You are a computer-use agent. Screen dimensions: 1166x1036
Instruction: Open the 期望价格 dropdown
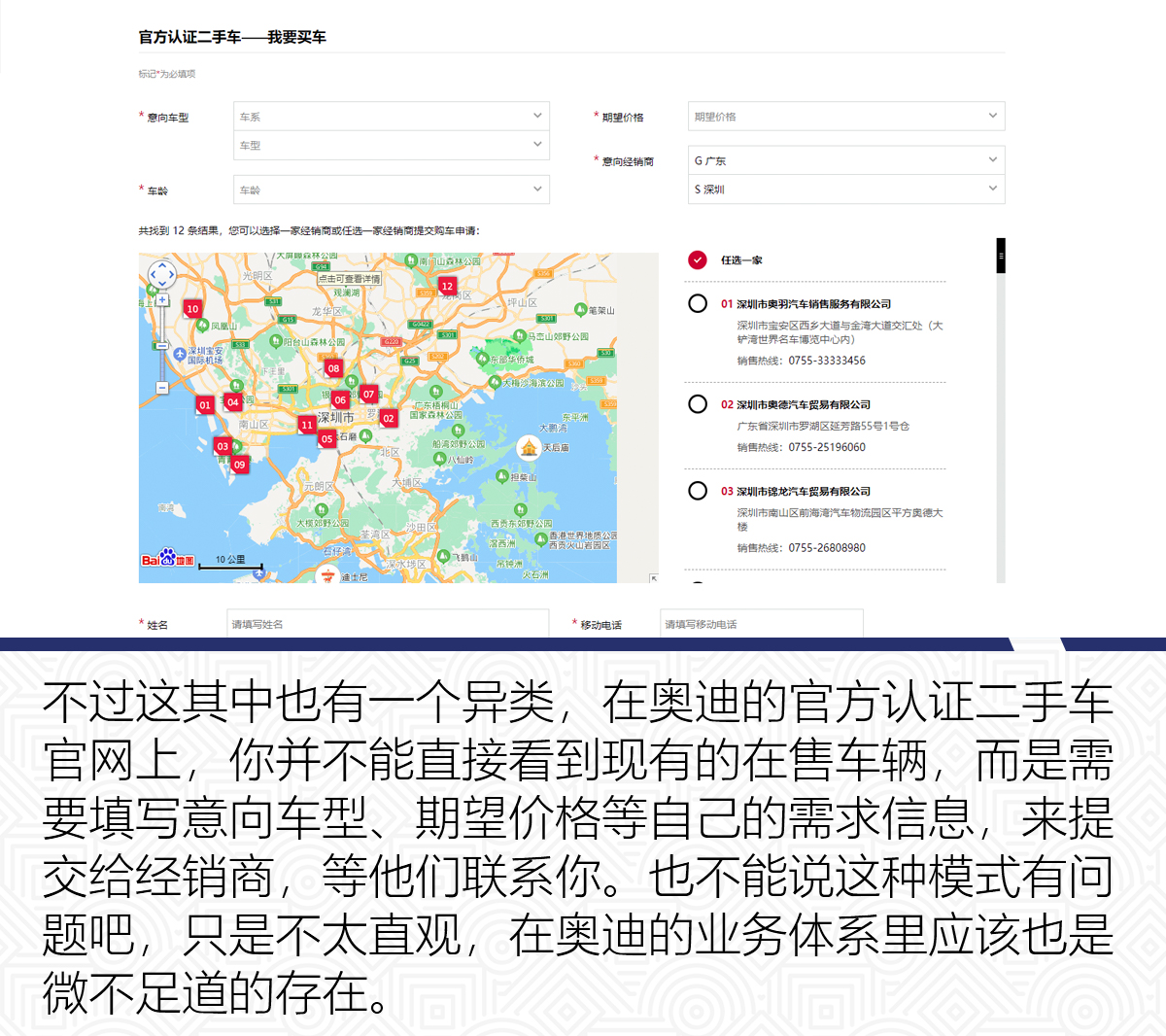[845, 116]
